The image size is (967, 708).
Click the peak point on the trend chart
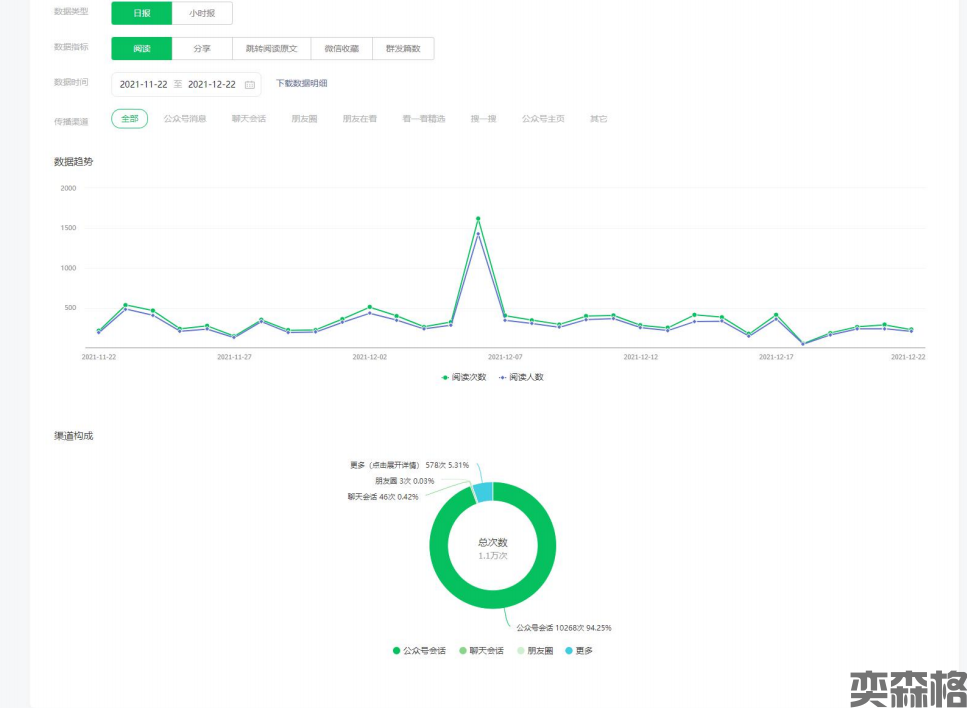478,218
